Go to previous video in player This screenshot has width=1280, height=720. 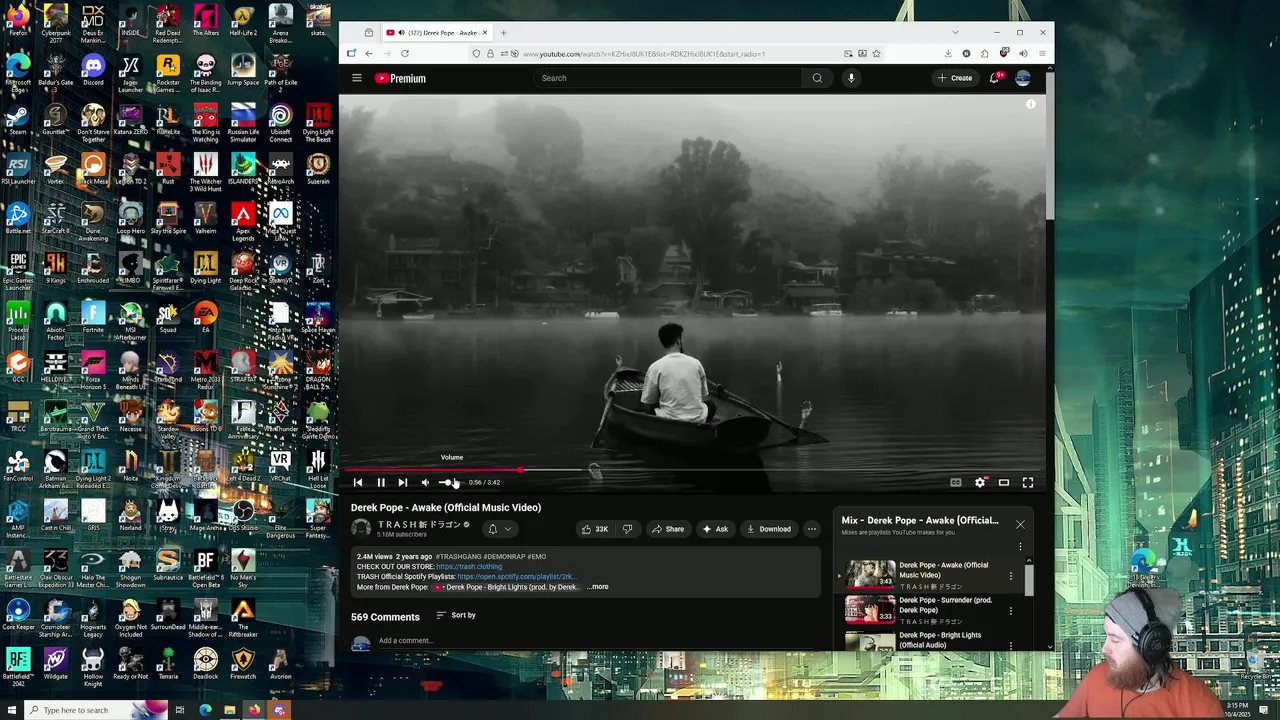[358, 482]
